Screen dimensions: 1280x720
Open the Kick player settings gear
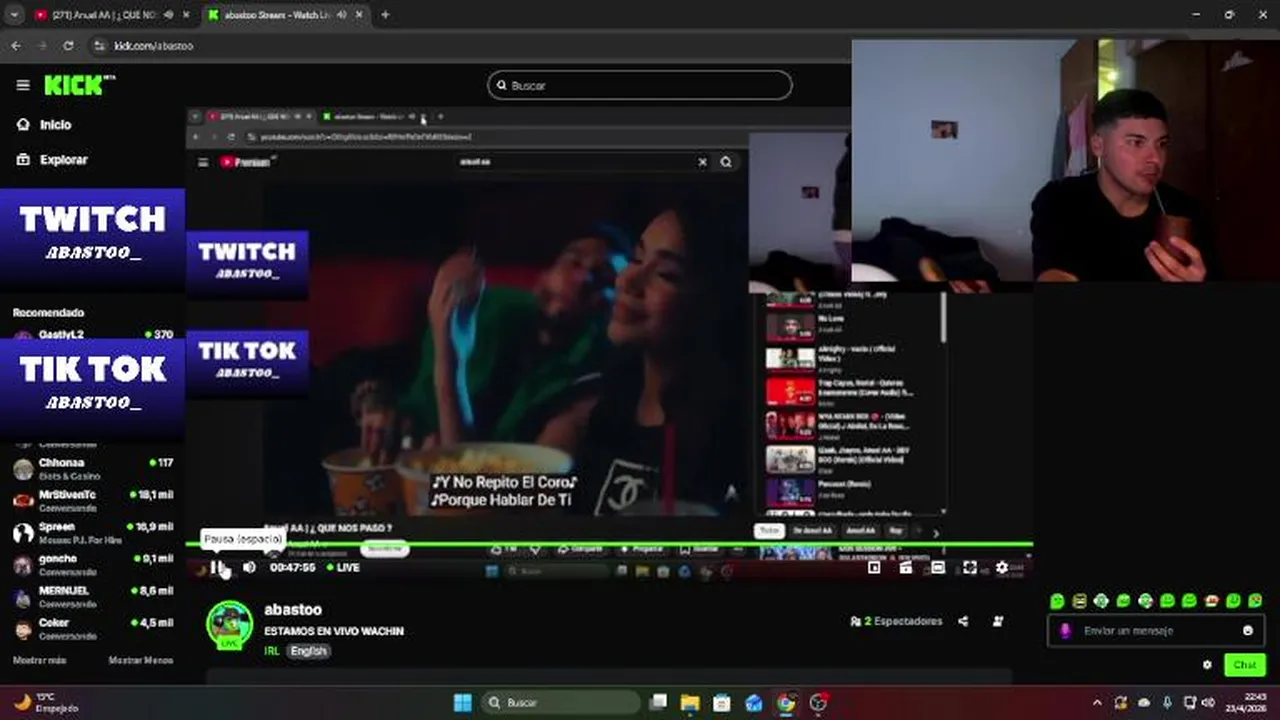click(x=1002, y=567)
